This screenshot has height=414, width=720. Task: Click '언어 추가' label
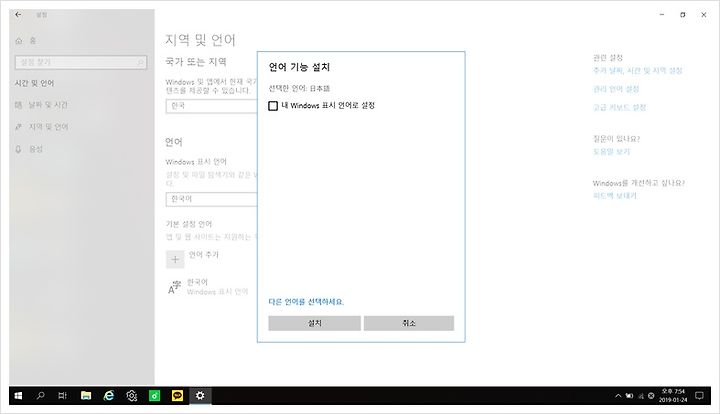pos(203,255)
